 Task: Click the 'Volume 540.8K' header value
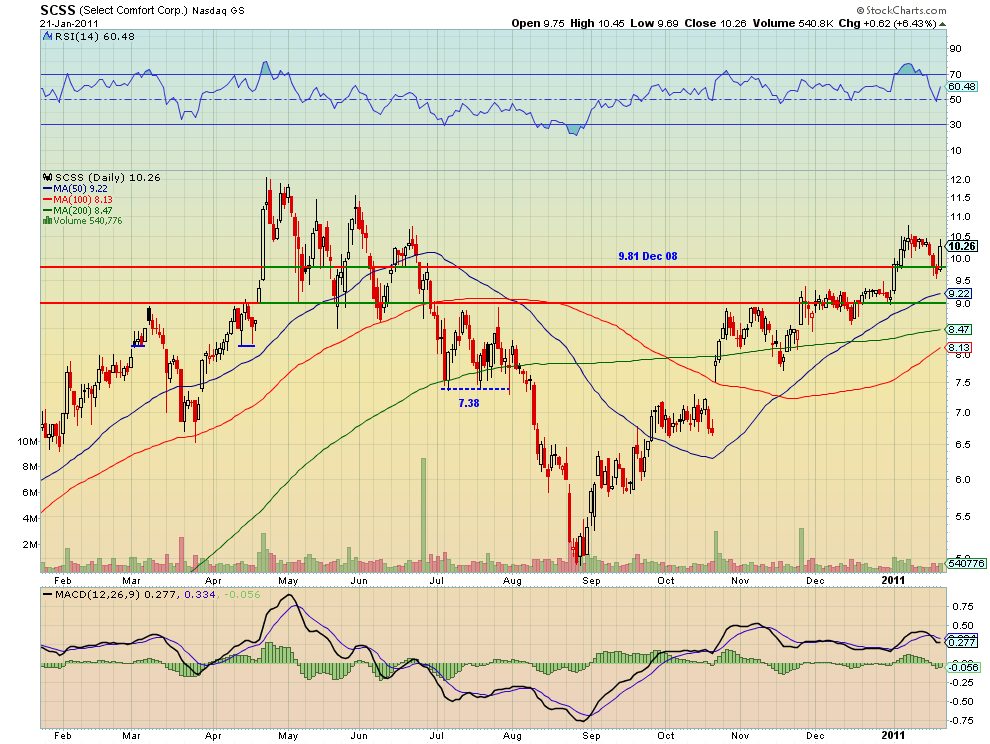click(793, 23)
